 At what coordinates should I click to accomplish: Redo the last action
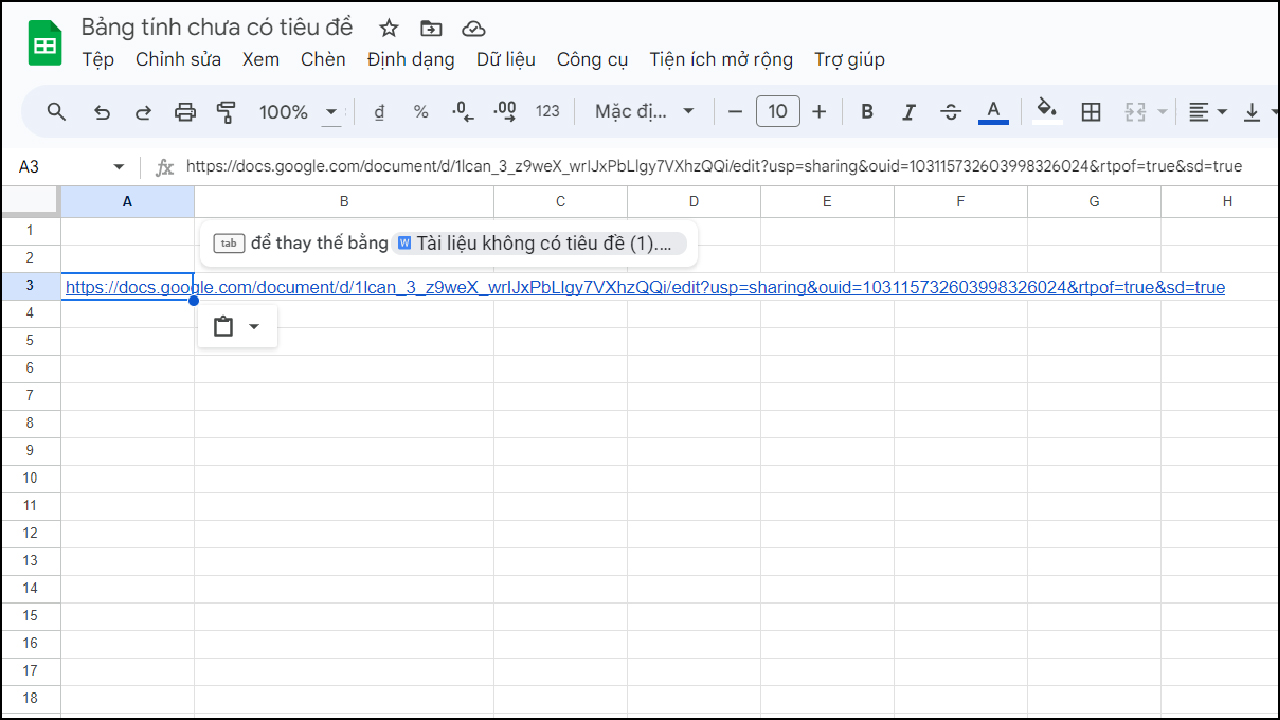pos(143,112)
